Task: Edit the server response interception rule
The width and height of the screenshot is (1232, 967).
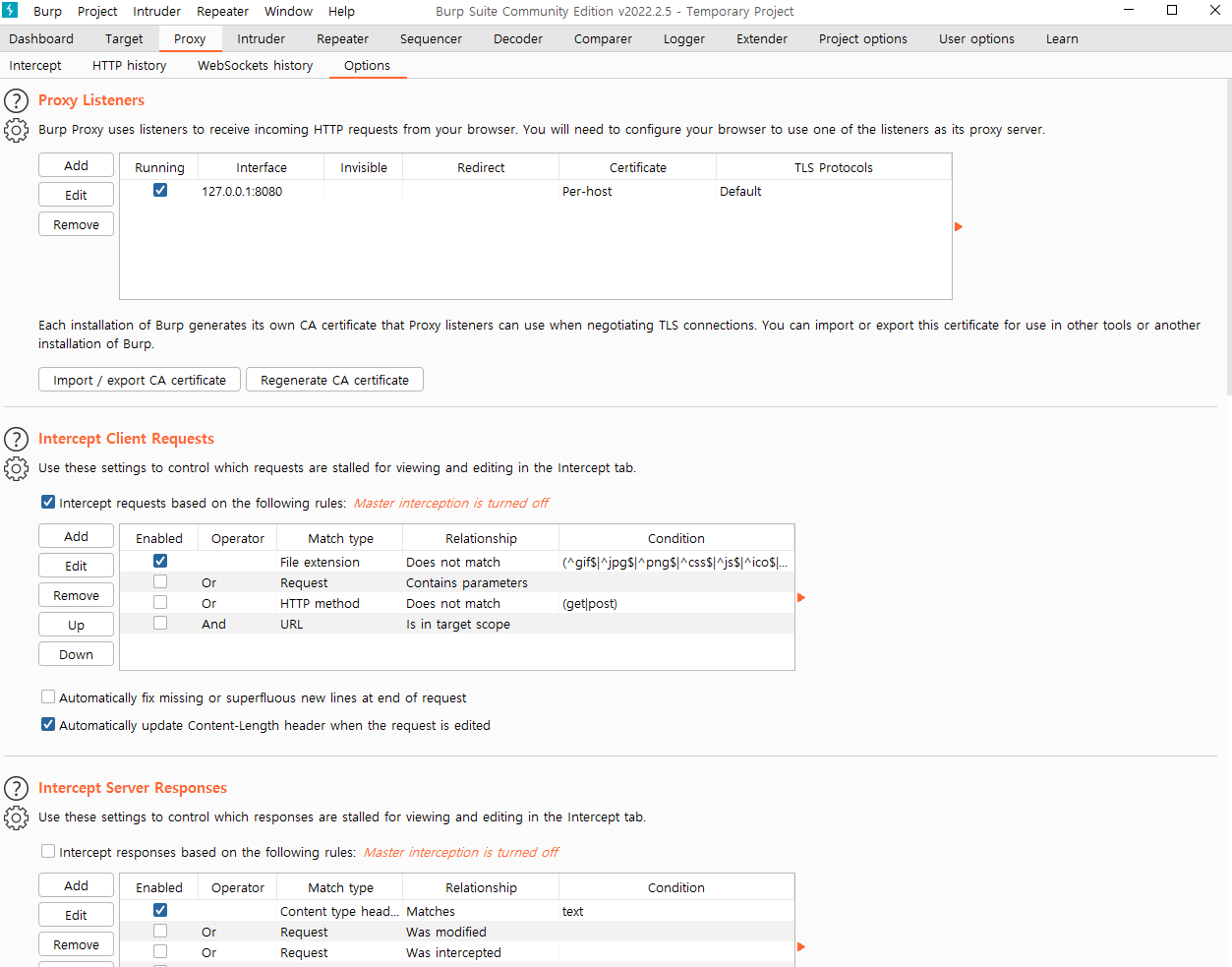Action: (77, 915)
